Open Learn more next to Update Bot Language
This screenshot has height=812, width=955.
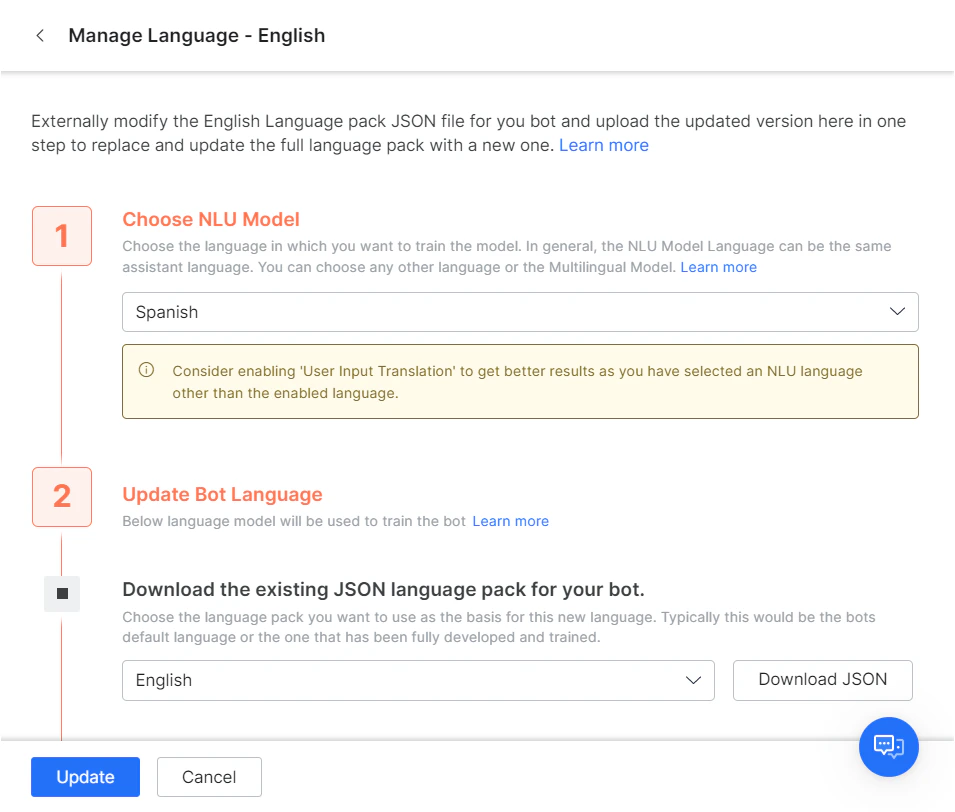click(x=510, y=521)
